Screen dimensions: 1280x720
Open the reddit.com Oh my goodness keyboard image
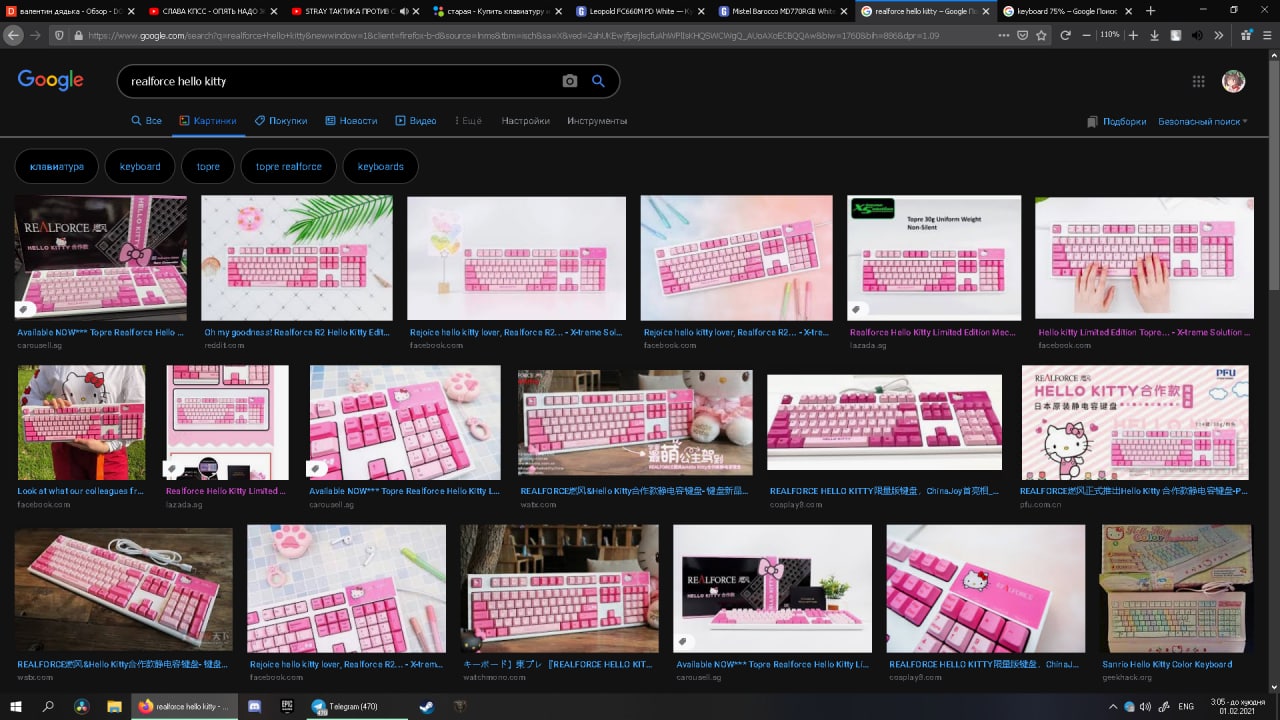point(297,258)
